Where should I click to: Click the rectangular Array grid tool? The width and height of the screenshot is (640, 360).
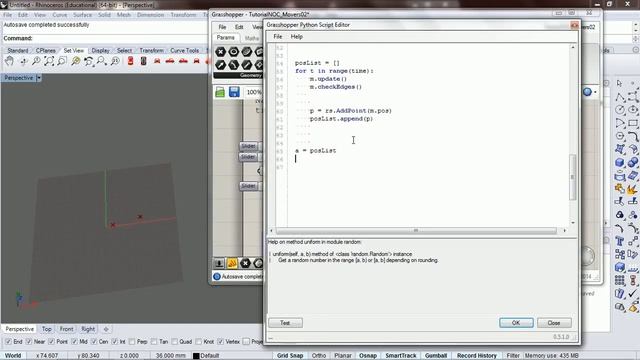point(620,281)
